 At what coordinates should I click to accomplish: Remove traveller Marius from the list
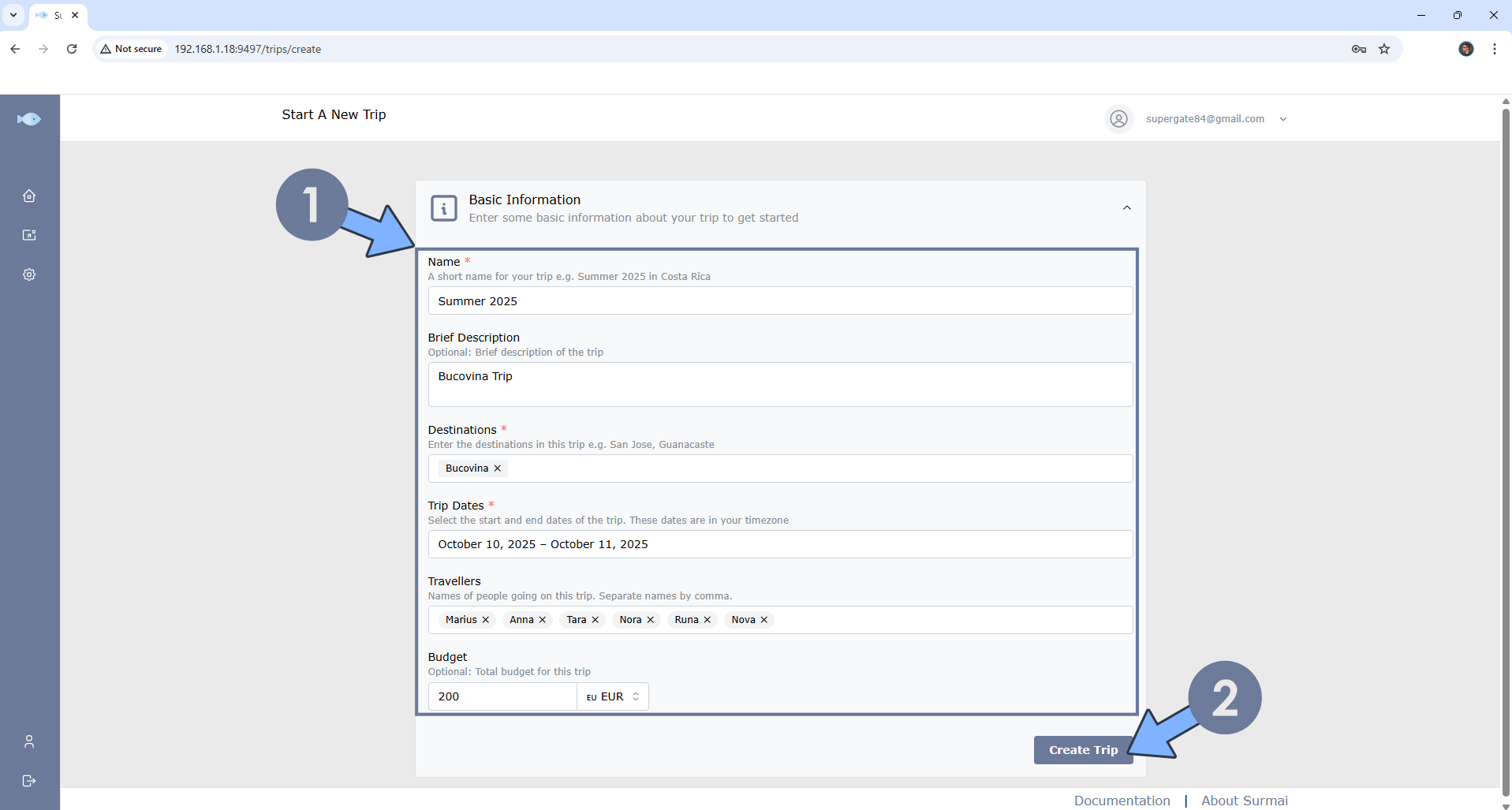pos(486,620)
